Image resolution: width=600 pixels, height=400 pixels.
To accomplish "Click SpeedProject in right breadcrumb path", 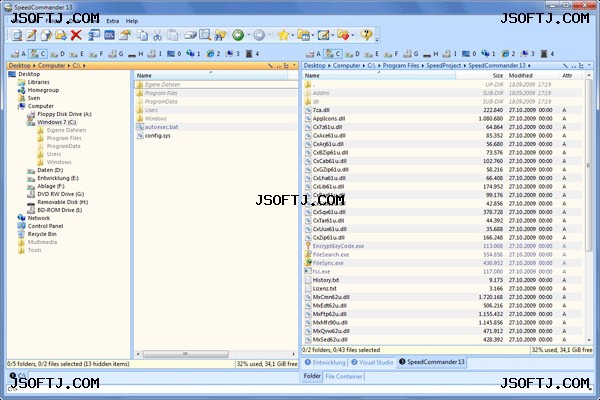I will (443, 65).
